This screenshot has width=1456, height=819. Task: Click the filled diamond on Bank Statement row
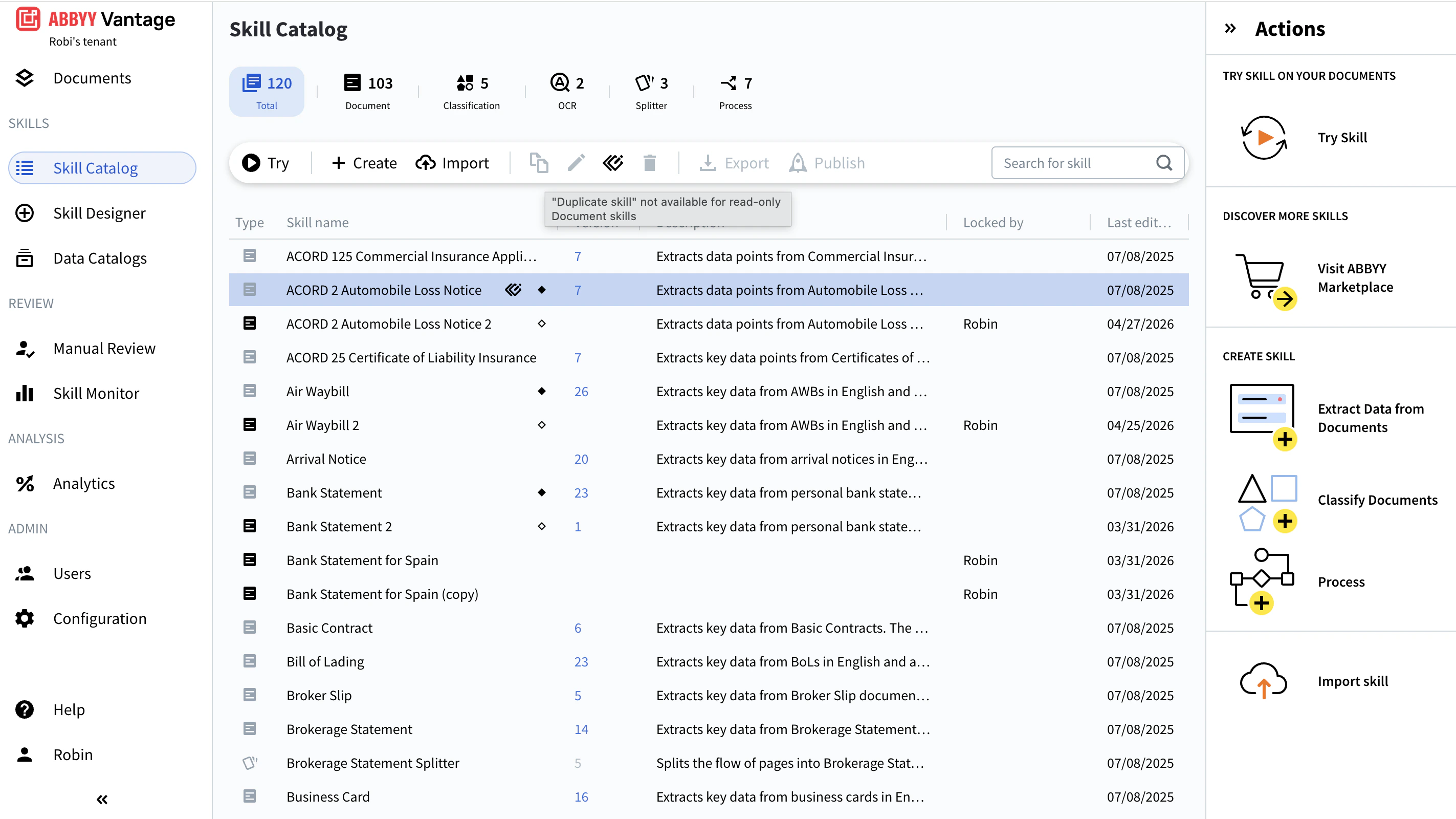pos(541,492)
